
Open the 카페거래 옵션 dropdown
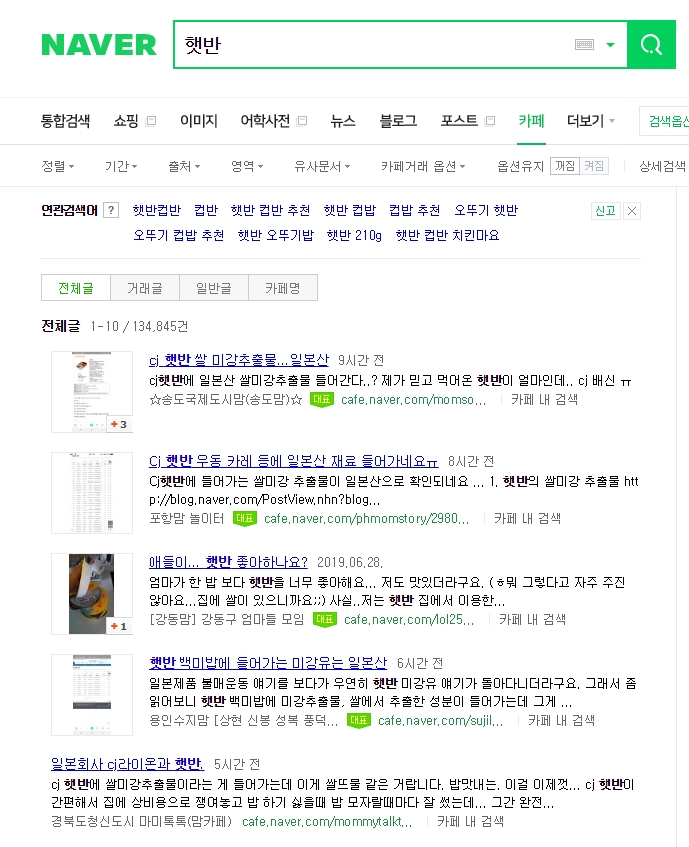423,166
